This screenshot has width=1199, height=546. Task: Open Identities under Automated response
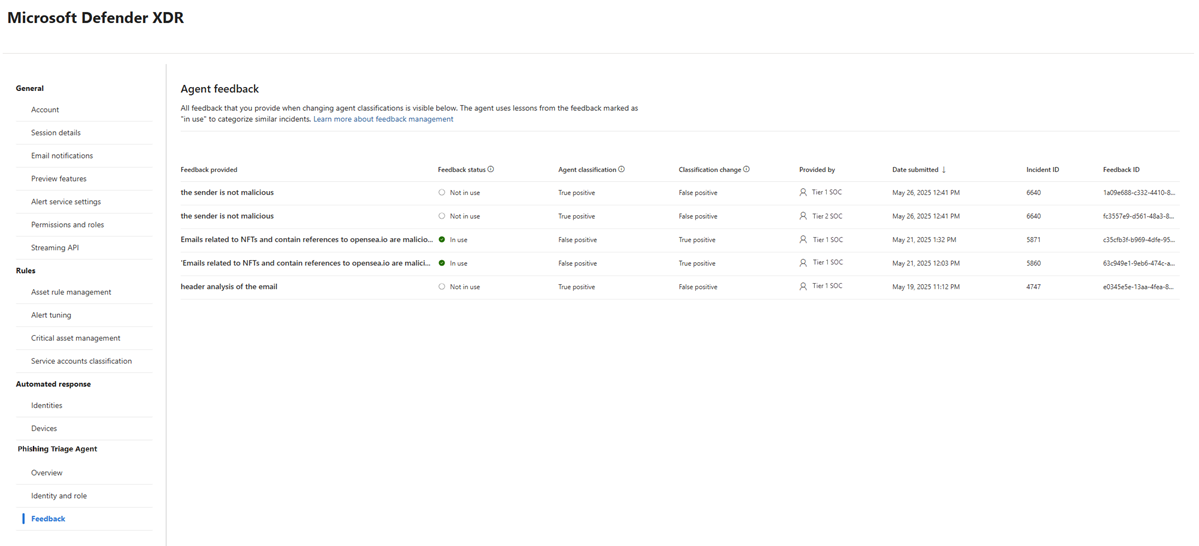coord(47,405)
